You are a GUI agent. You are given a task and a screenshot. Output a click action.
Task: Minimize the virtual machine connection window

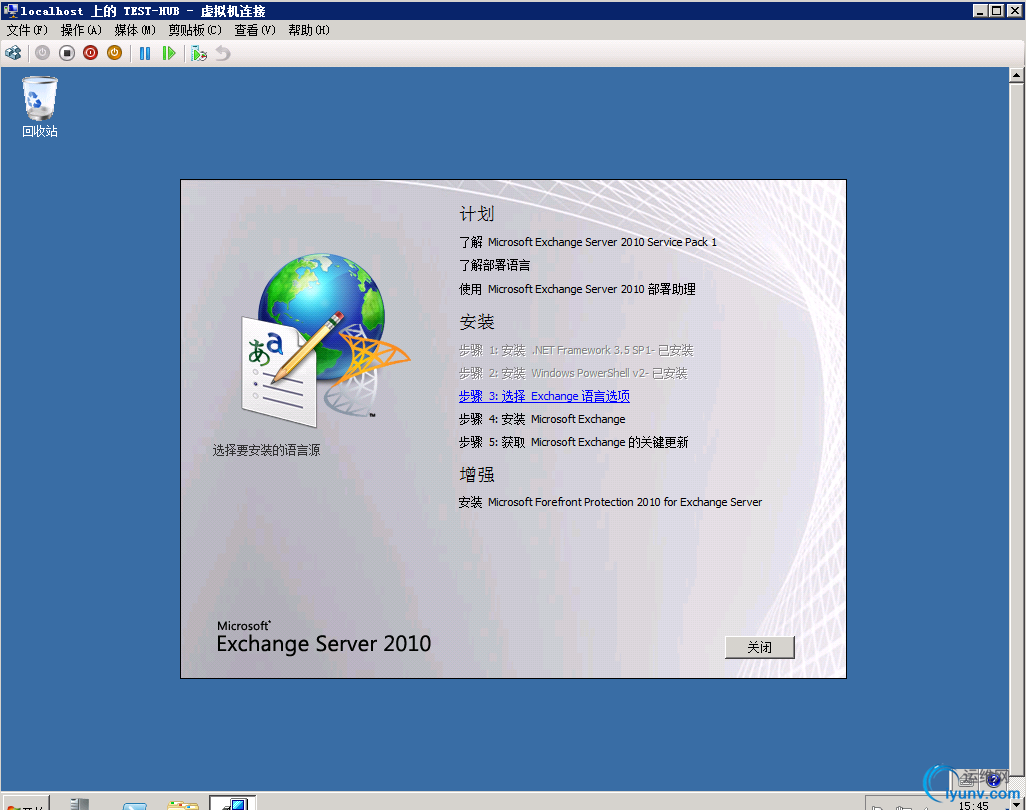(x=980, y=10)
